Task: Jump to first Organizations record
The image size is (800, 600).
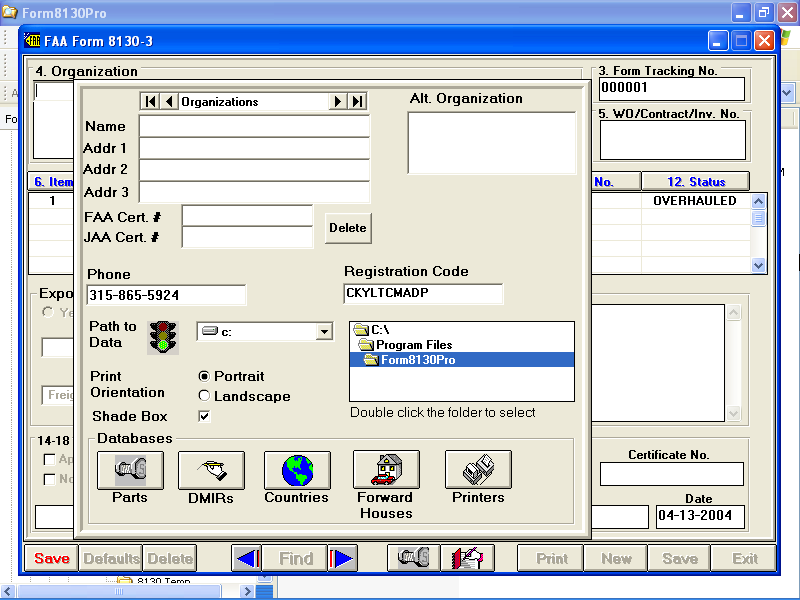Action: [150, 101]
